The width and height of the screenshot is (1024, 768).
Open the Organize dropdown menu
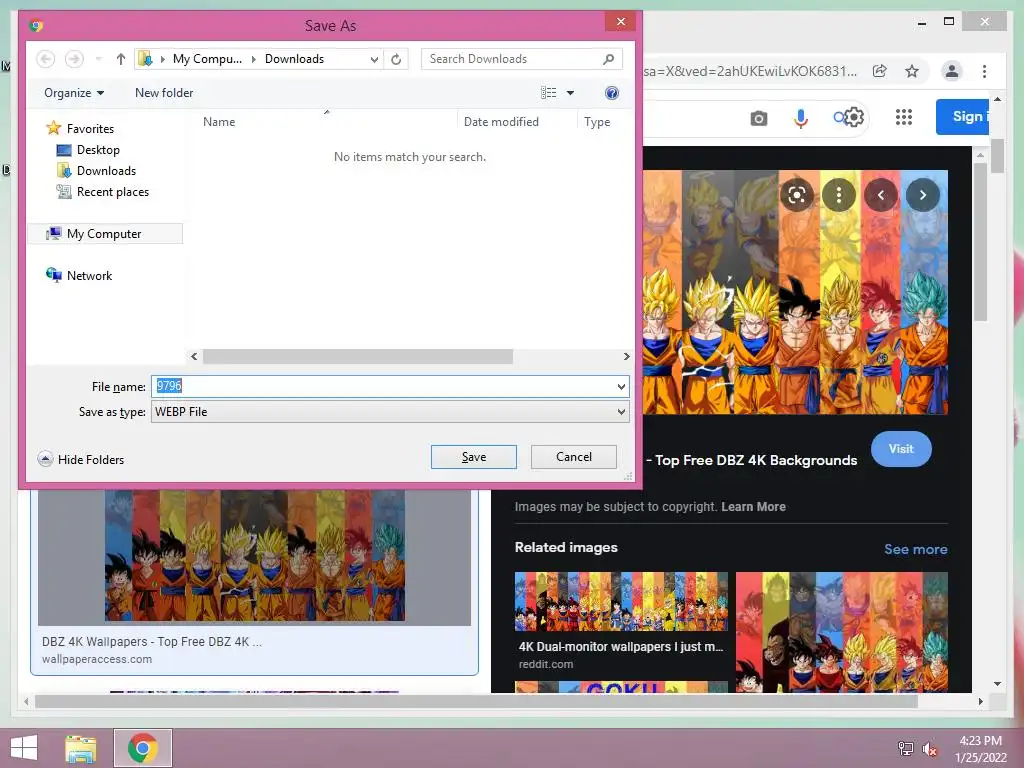pos(74,93)
